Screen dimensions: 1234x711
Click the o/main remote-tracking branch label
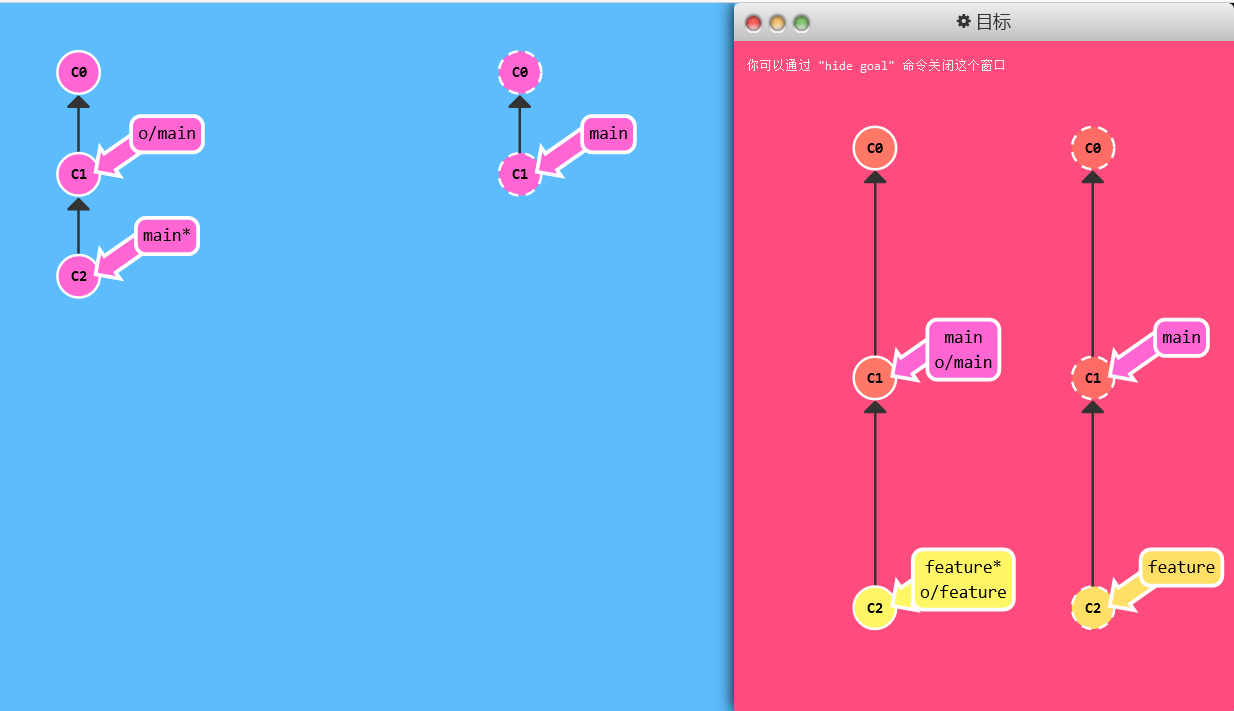point(167,134)
